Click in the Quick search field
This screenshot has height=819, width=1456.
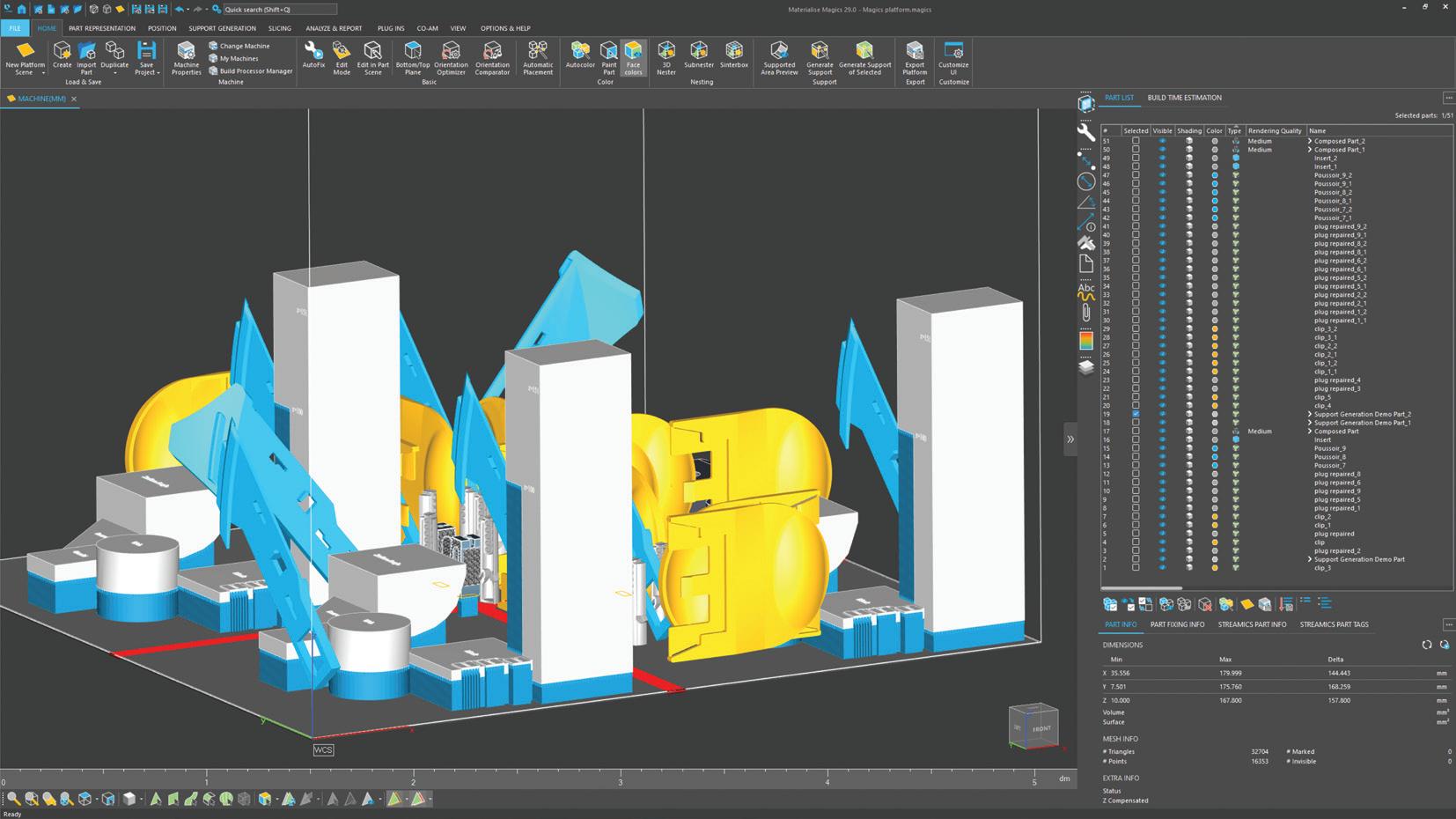[278, 10]
